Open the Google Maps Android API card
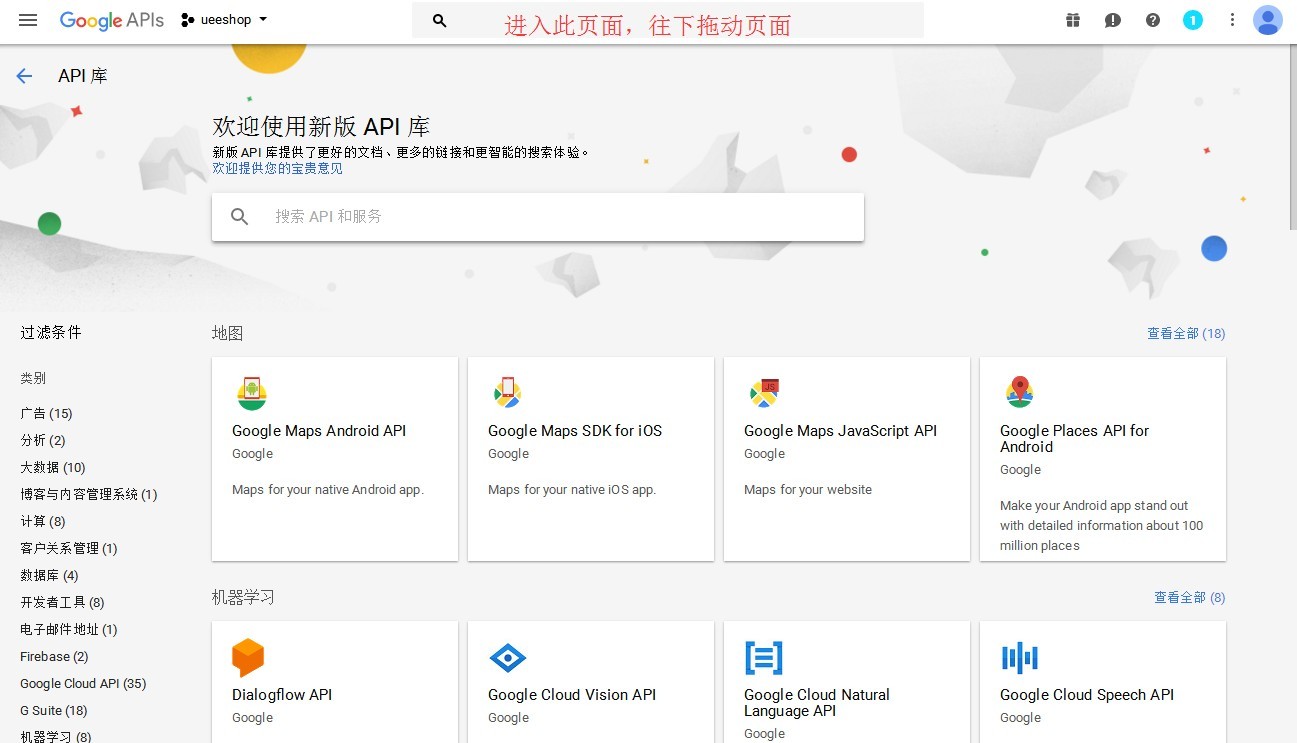 [335, 459]
